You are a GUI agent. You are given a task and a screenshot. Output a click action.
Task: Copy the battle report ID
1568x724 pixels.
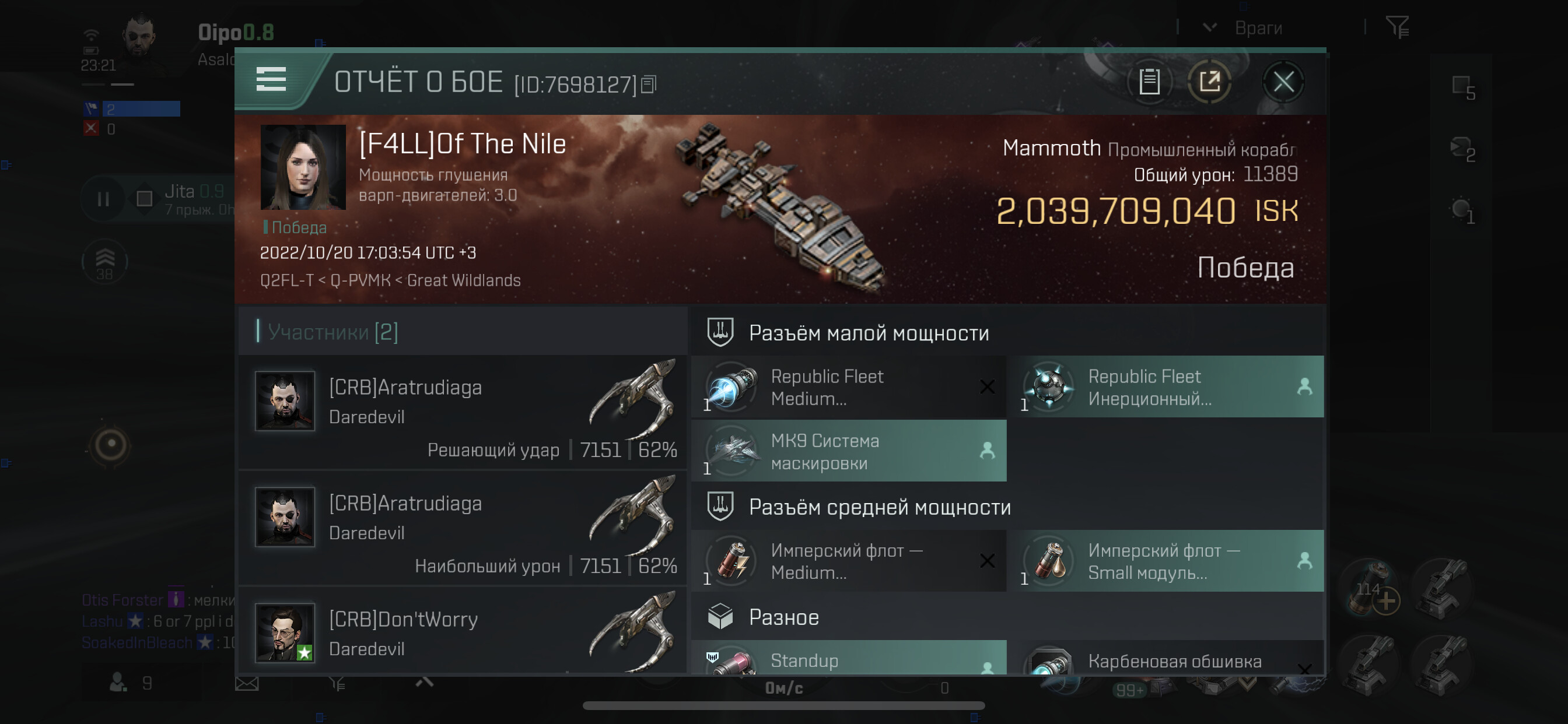pyautogui.click(x=649, y=85)
